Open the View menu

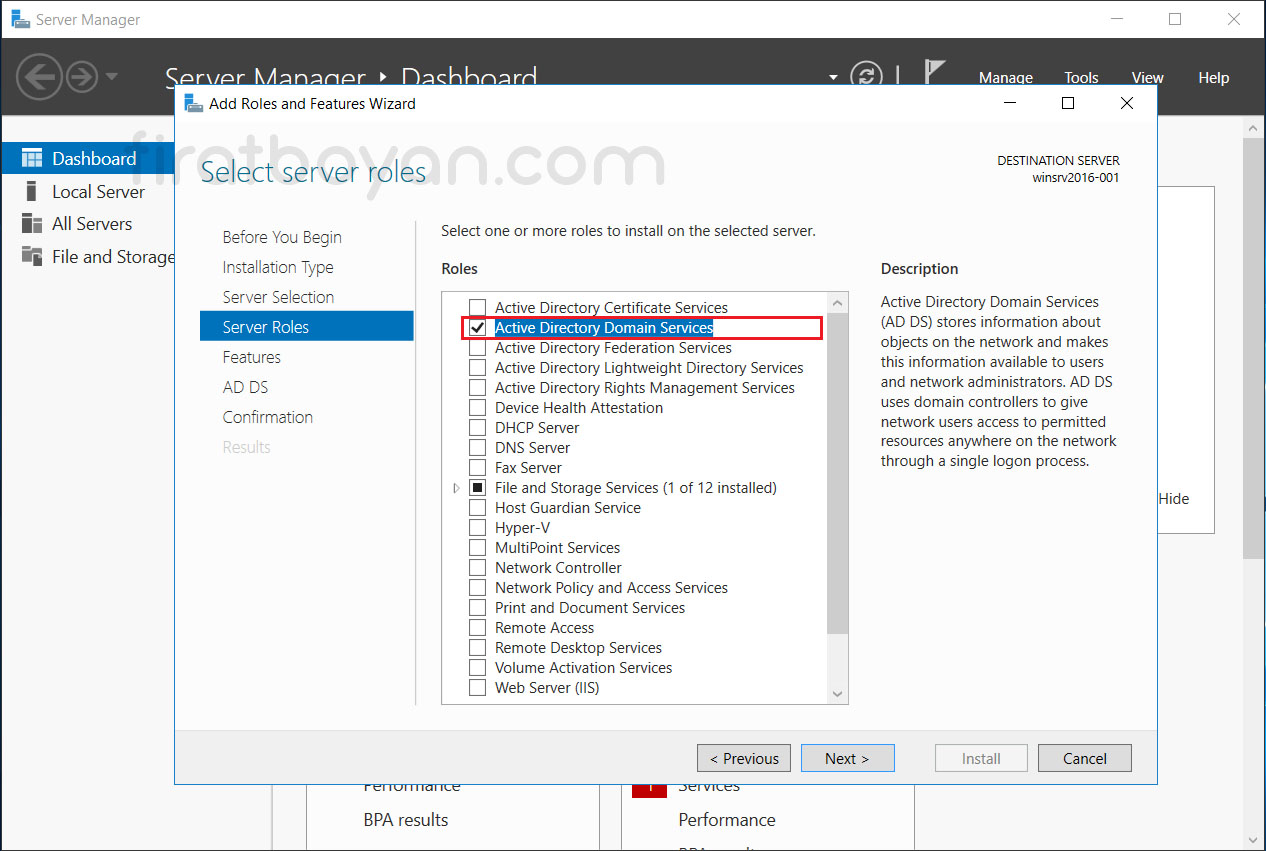tap(1147, 77)
